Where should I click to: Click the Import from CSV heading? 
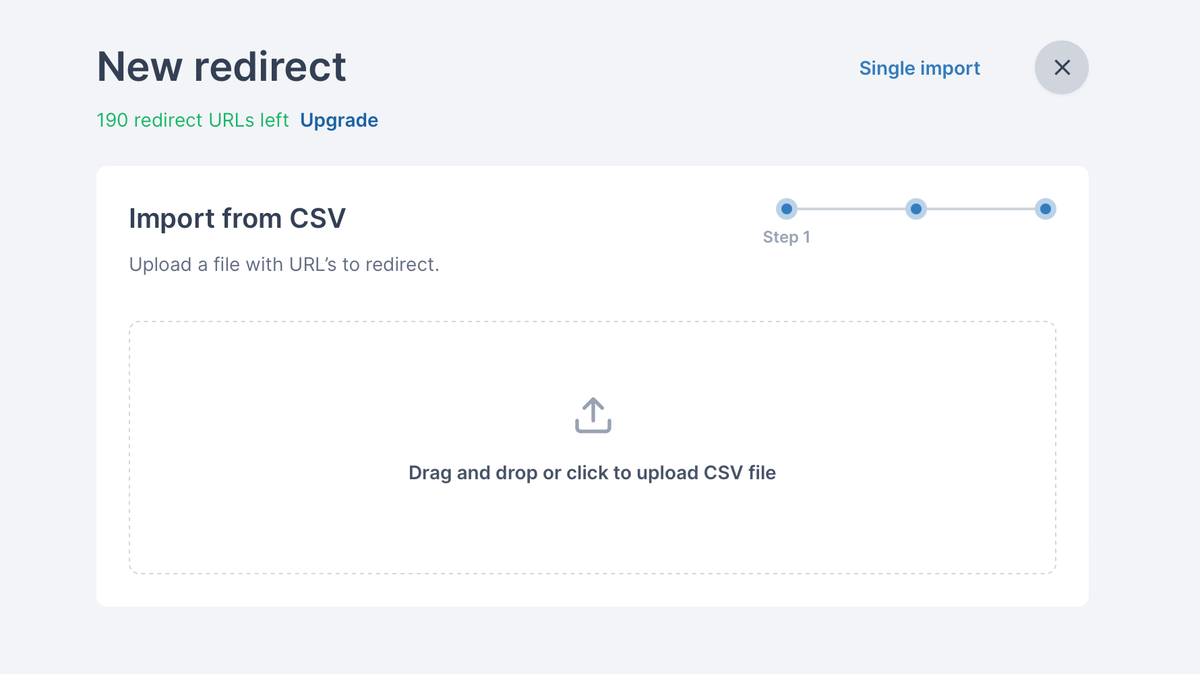point(237,218)
